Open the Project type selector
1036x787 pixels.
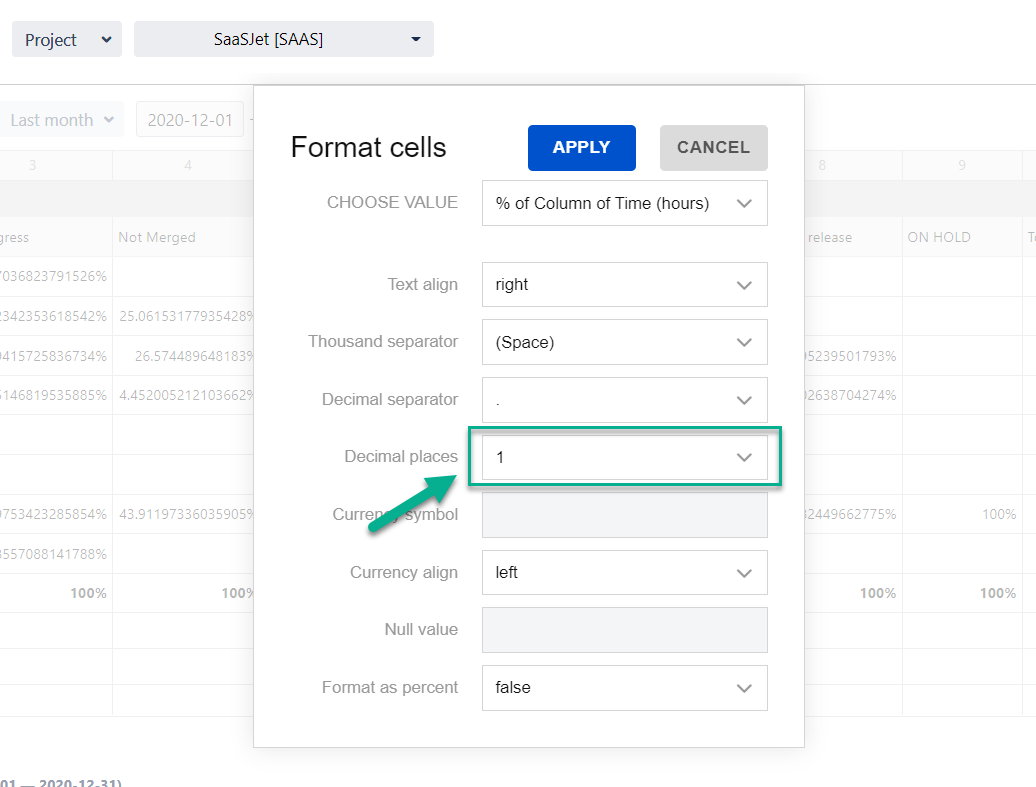click(67, 40)
